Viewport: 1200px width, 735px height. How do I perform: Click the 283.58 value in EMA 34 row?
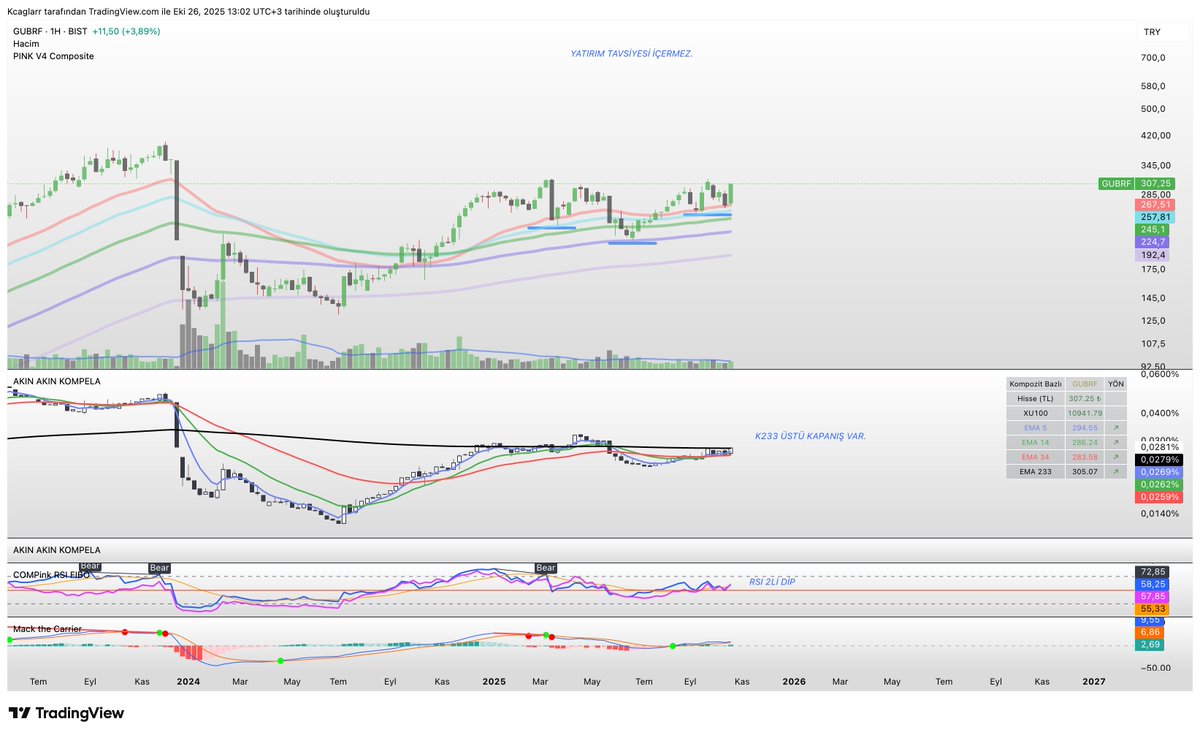(x=1084, y=456)
